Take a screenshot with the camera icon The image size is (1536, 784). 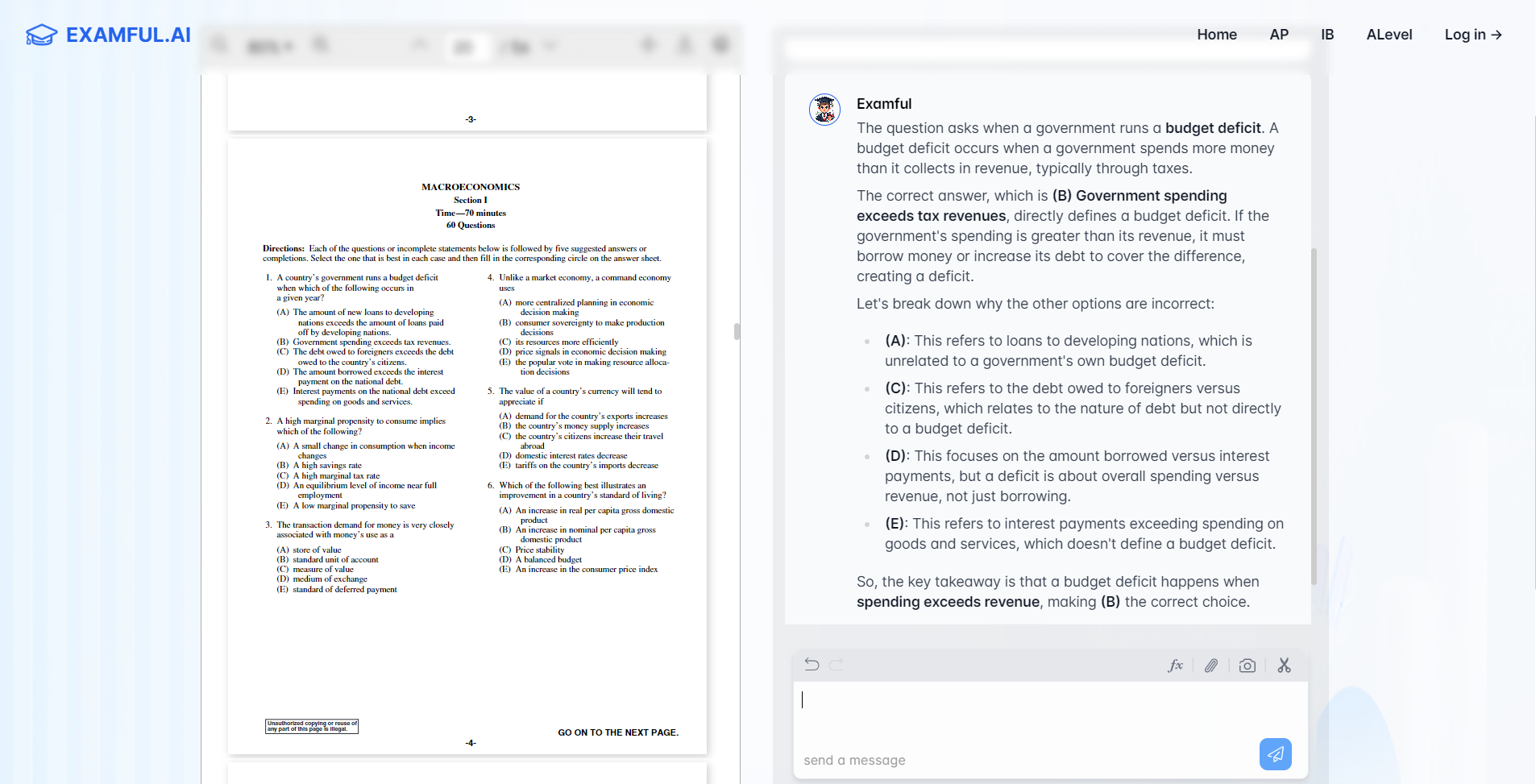pos(1247,666)
